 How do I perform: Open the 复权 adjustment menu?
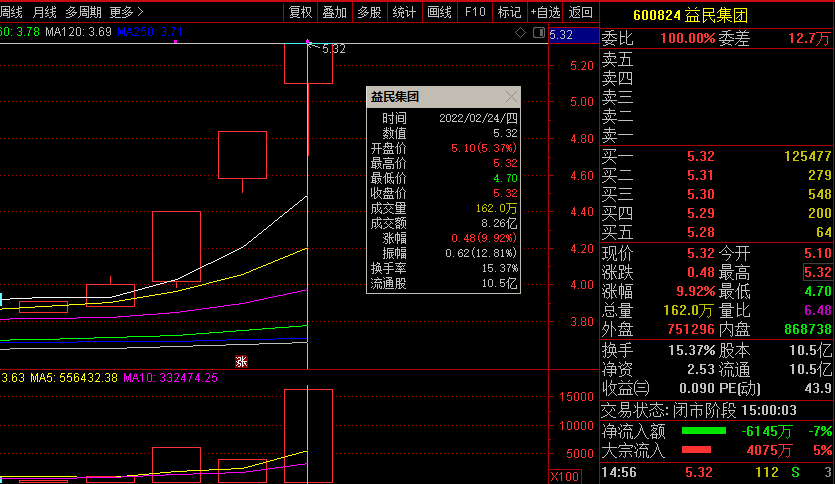point(300,12)
